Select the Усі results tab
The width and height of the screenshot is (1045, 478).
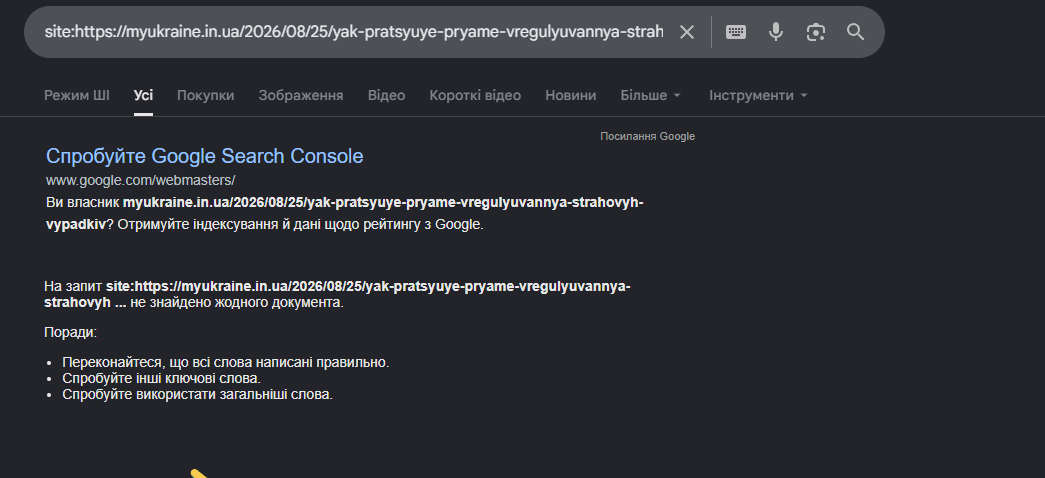click(x=143, y=95)
